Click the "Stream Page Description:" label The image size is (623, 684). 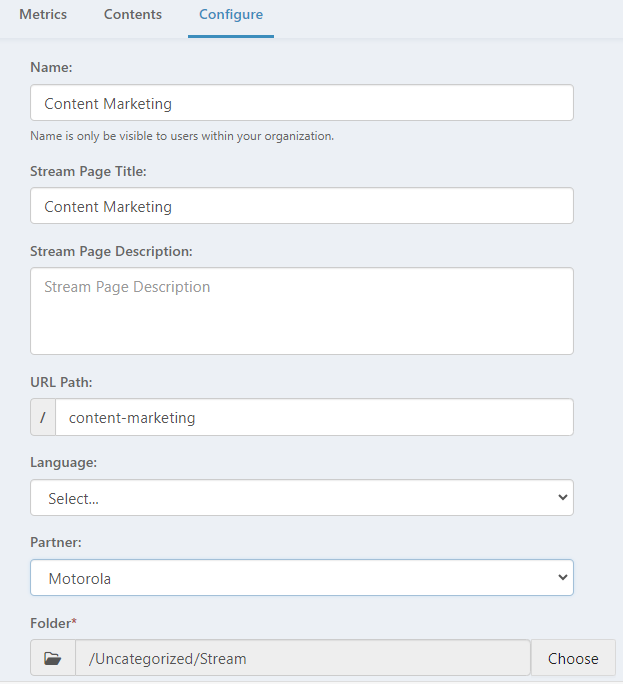point(111,251)
